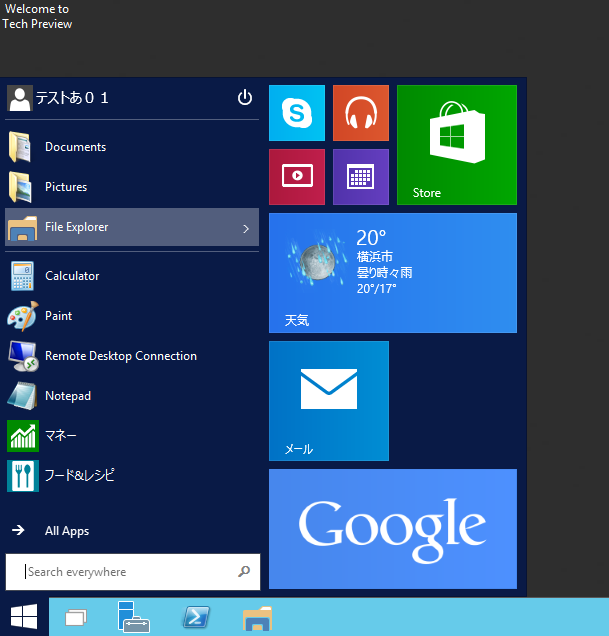Launch Notepad
The width and height of the screenshot is (609, 636).
click(132, 396)
